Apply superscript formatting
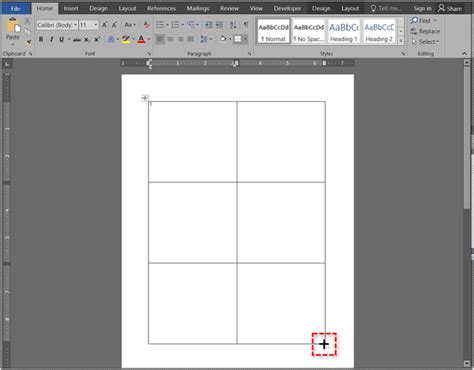 point(97,40)
